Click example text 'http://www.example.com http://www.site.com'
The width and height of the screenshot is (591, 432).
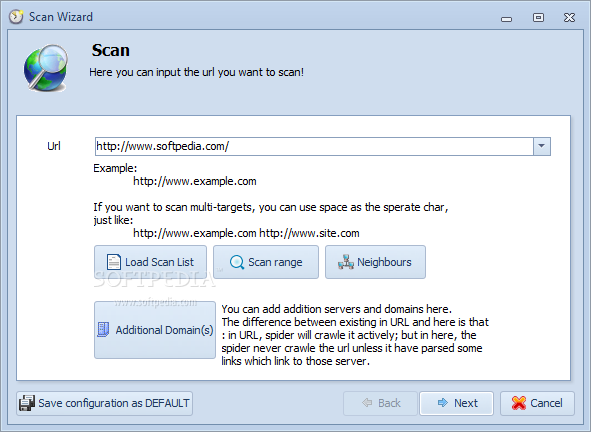point(246,233)
